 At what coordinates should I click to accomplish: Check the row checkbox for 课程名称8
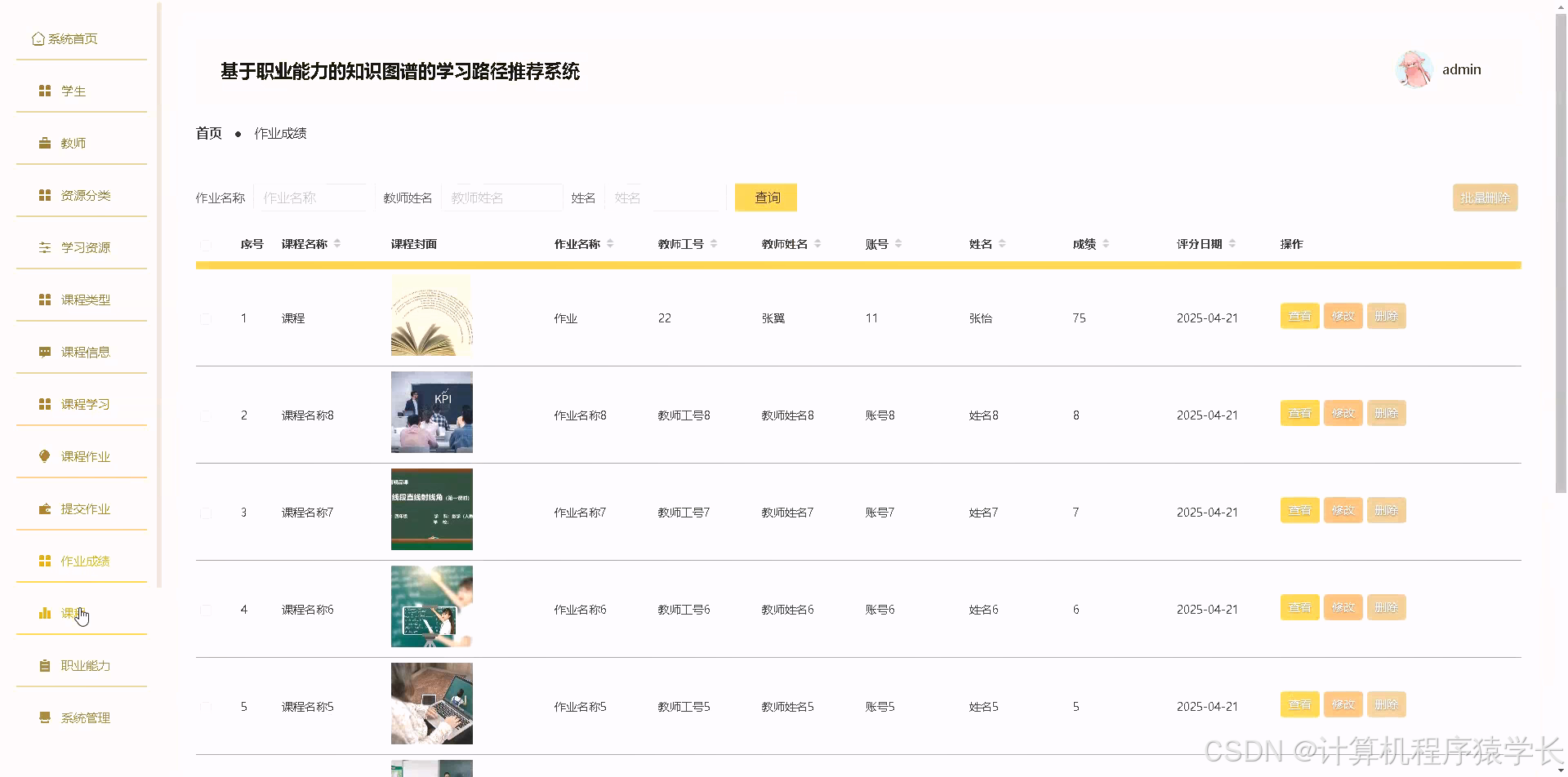206,415
